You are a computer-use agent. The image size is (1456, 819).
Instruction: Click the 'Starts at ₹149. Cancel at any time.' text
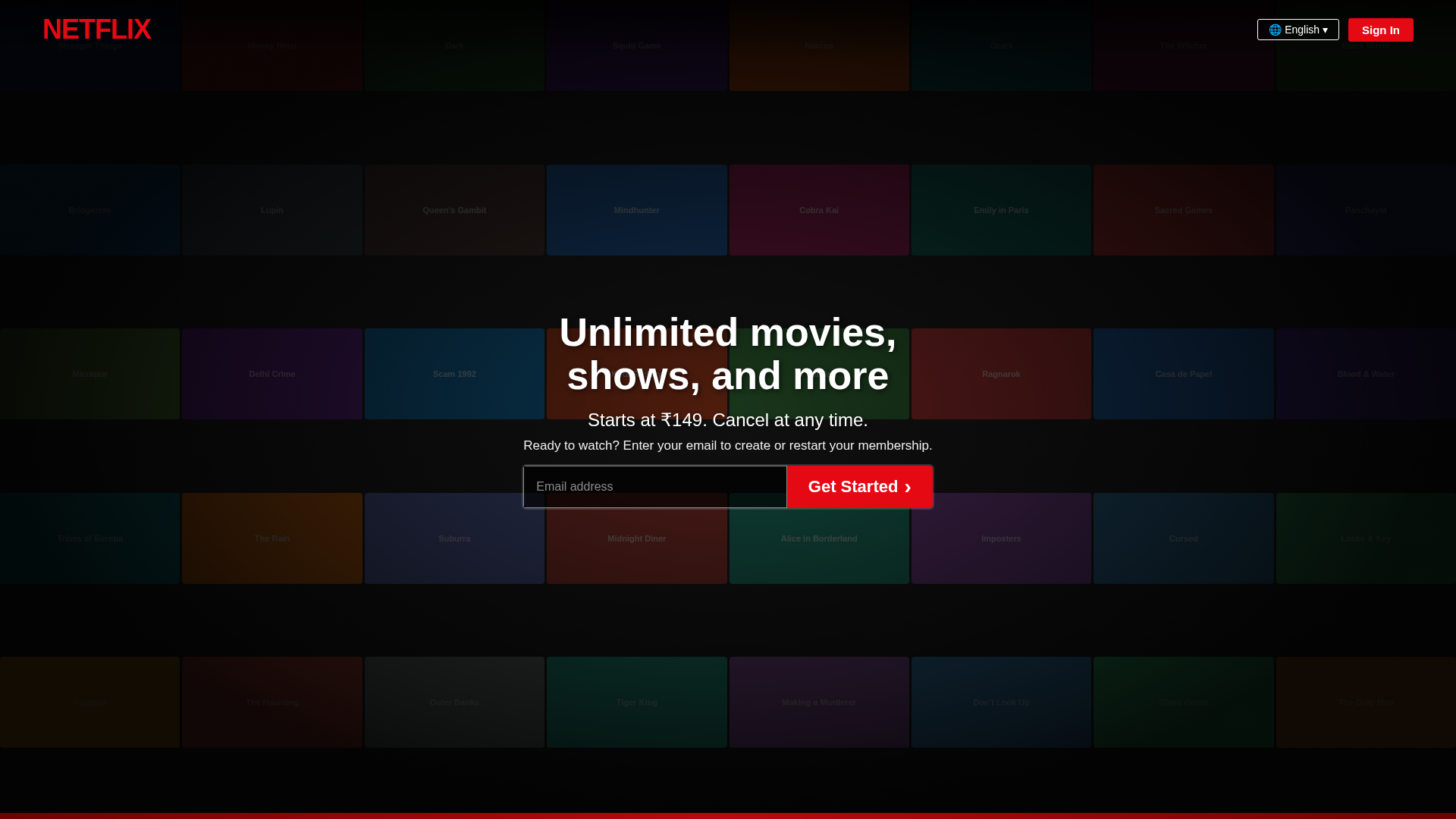coord(728,420)
